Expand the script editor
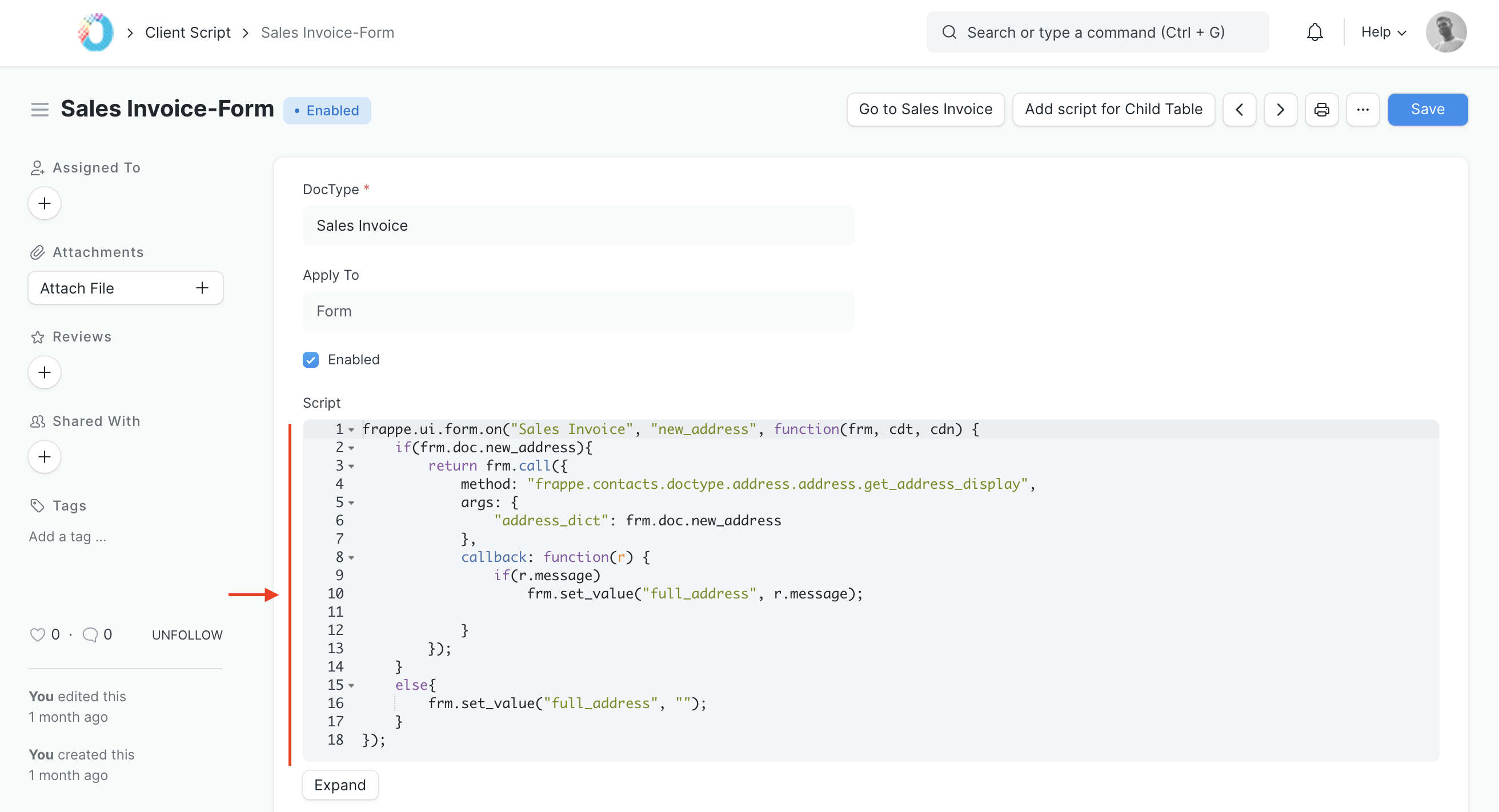The width and height of the screenshot is (1499, 812). (340, 785)
